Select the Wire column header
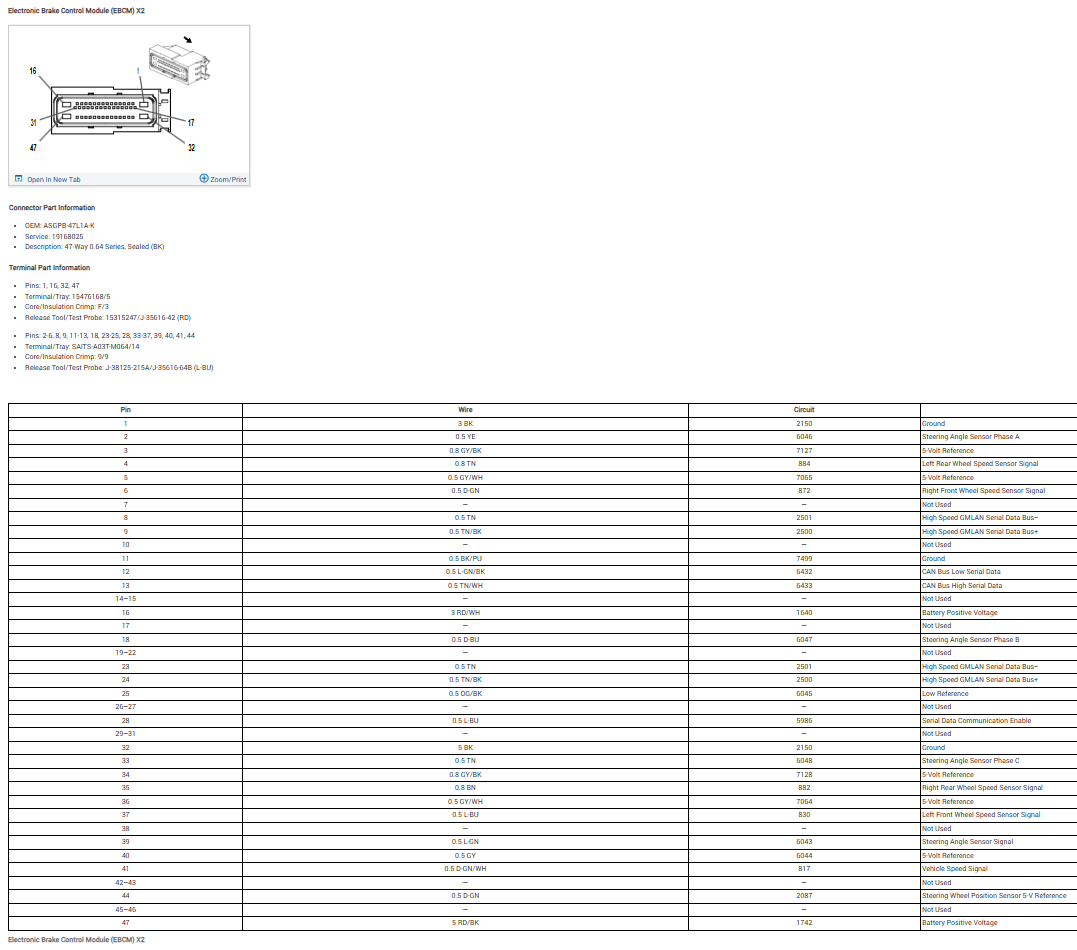1077x950 pixels. click(465, 410)
